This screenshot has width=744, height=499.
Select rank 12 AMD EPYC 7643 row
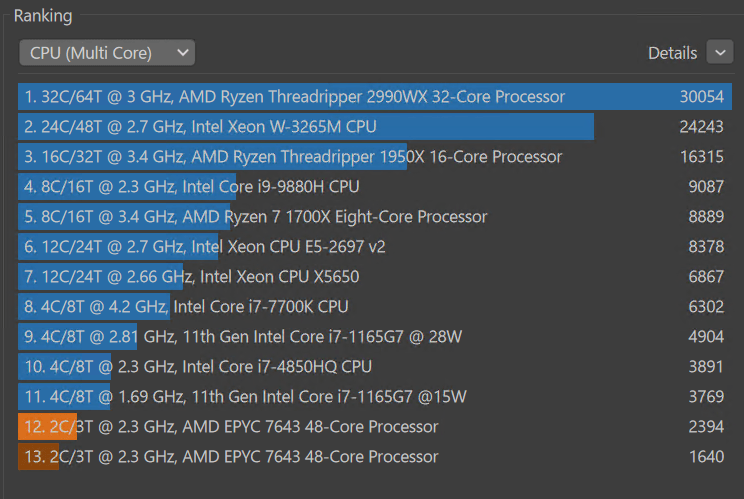click(375, 426)
